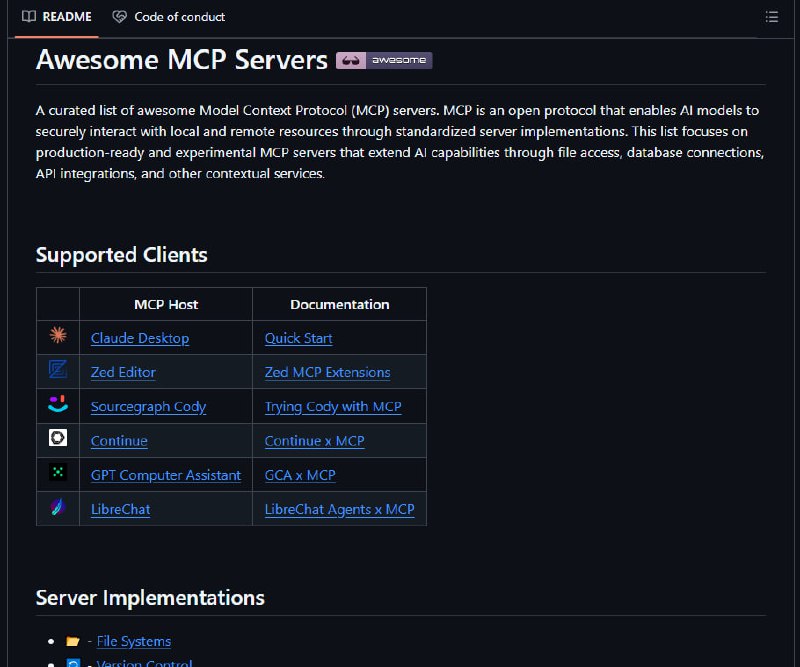This screenshot has height=667, width=800.
Task: Click the File Systems folder icon
Action: coord(73,641)
